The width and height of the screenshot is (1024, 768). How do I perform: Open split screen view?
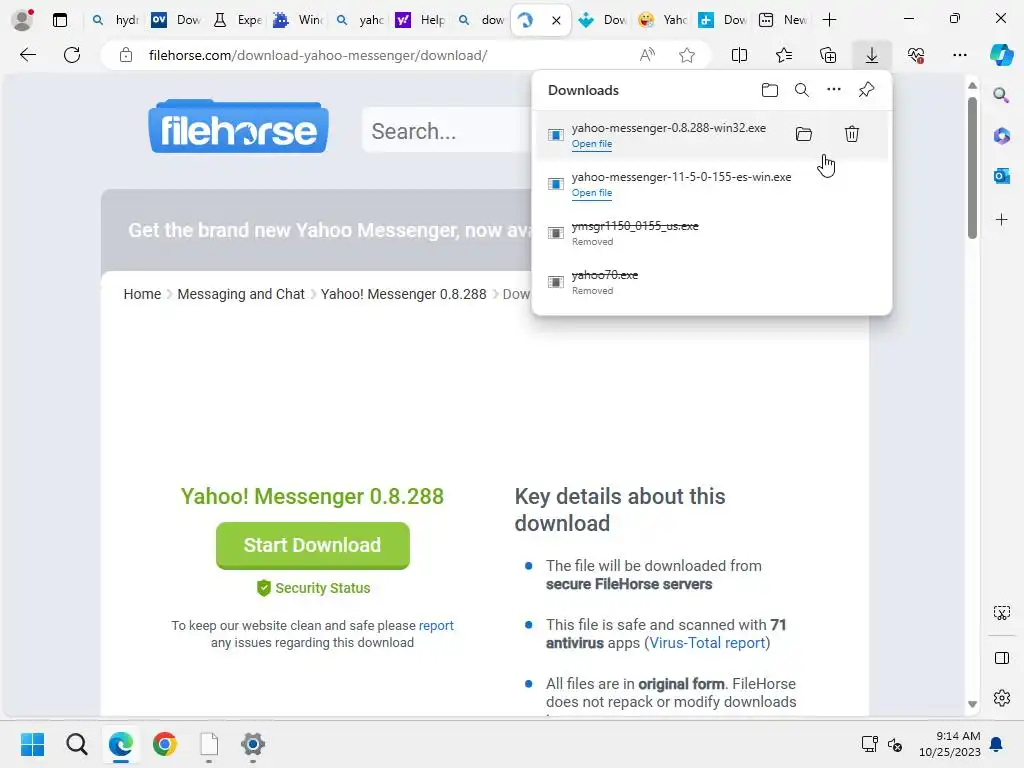(x=739, y=56)
